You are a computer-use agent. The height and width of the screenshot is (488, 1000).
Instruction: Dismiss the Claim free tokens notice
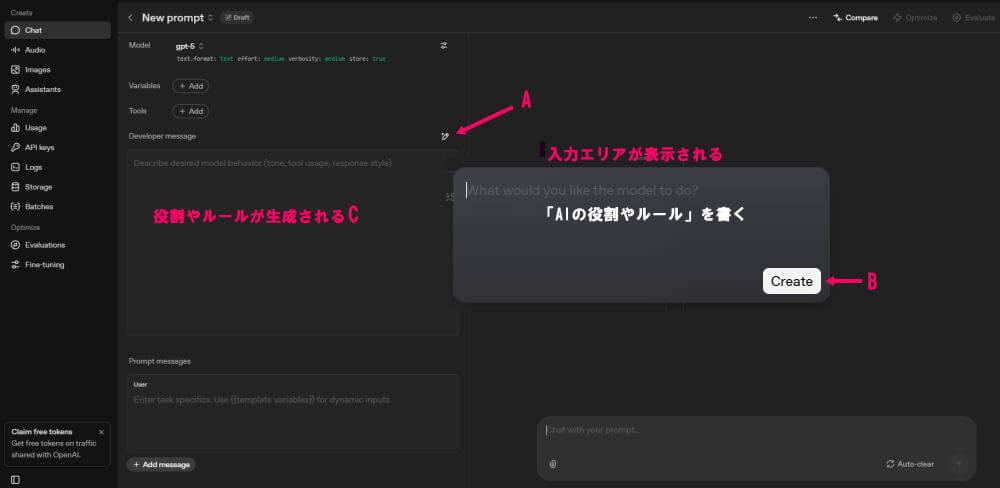pyautogui.click(x=101, y=432)
